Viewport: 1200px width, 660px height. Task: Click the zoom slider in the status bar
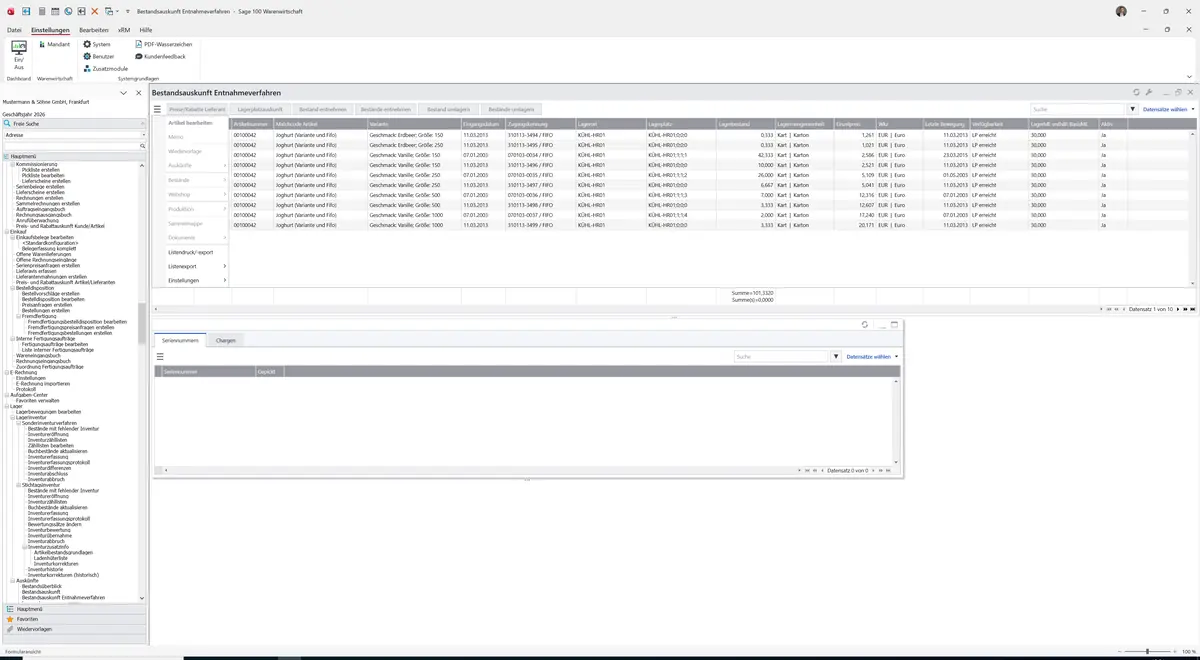(1147, 651)
